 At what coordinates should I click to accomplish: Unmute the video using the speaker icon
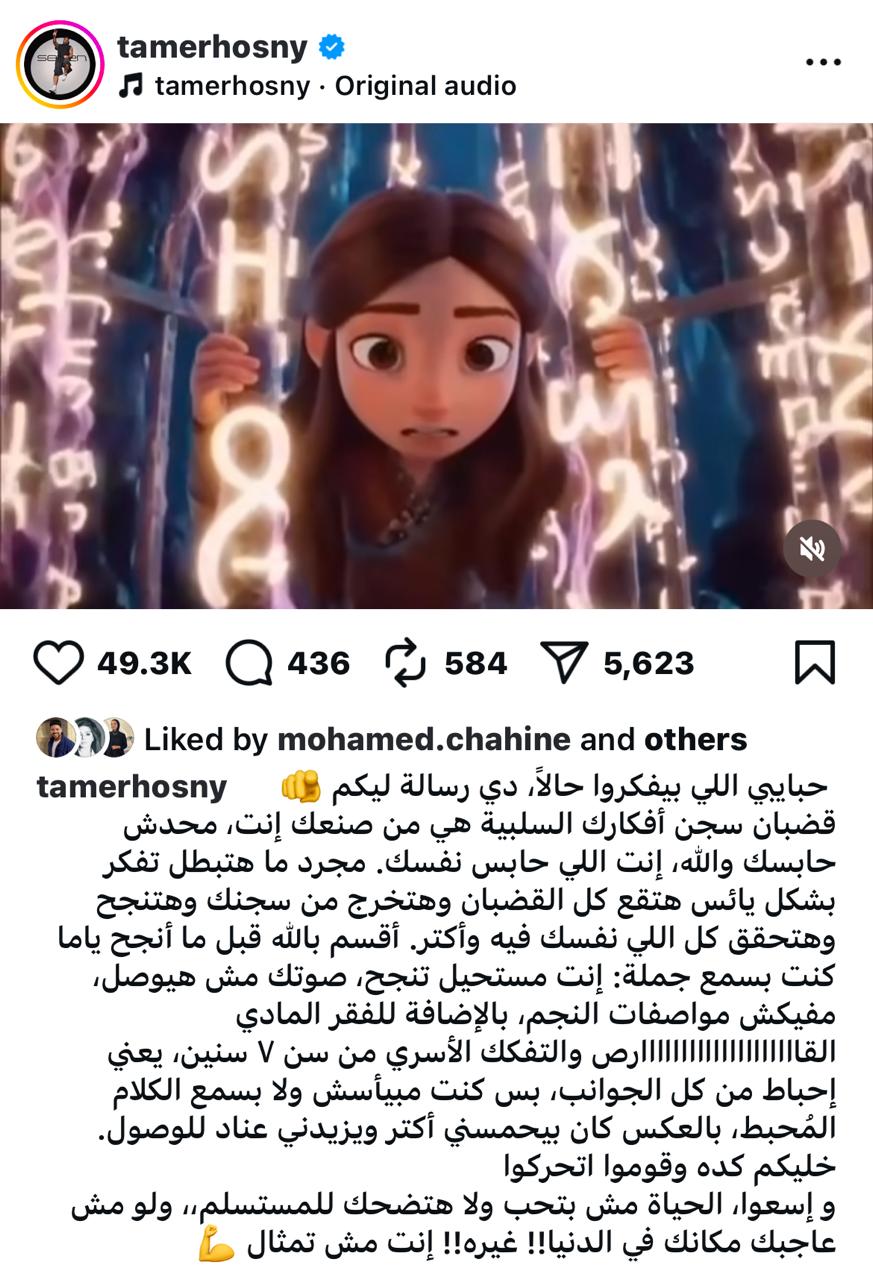[x=812, y=548]
